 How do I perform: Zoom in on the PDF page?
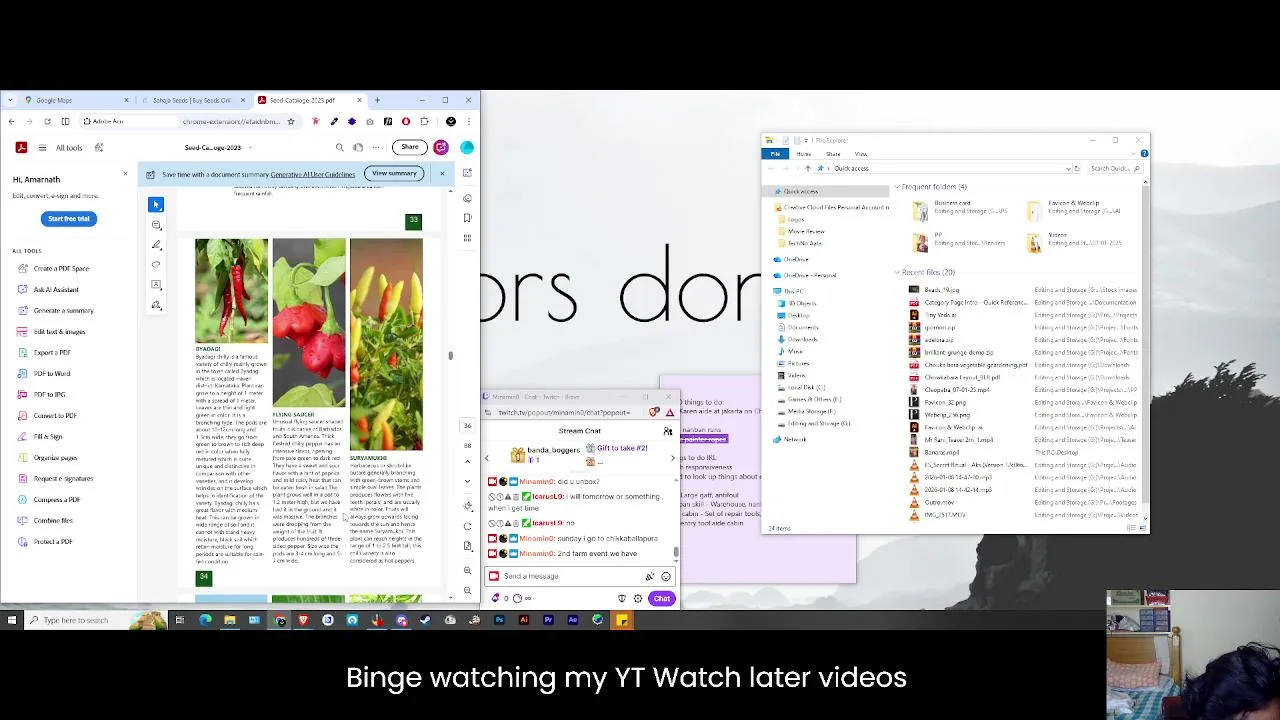coord(467,570)
